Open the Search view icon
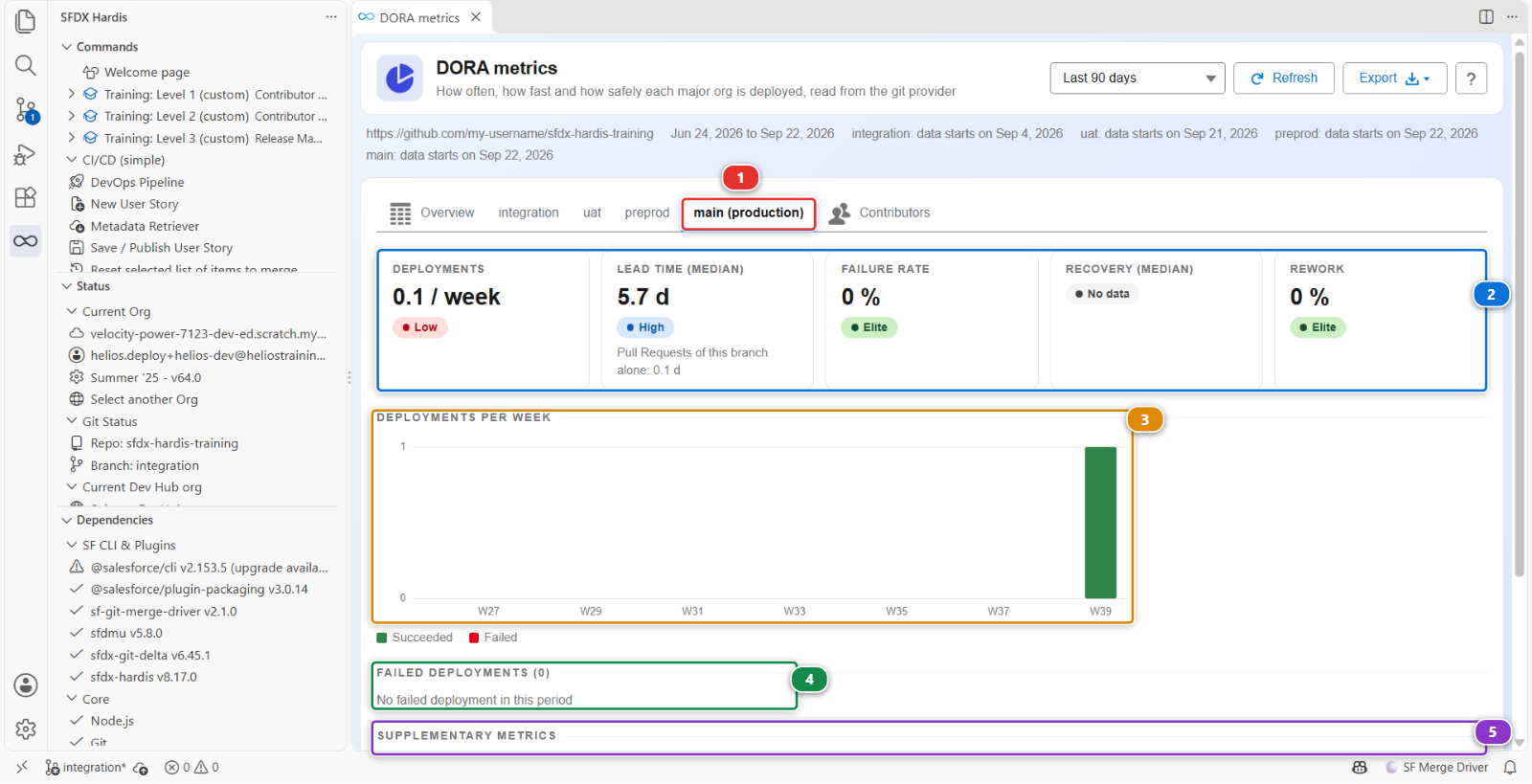 [26, 65]
